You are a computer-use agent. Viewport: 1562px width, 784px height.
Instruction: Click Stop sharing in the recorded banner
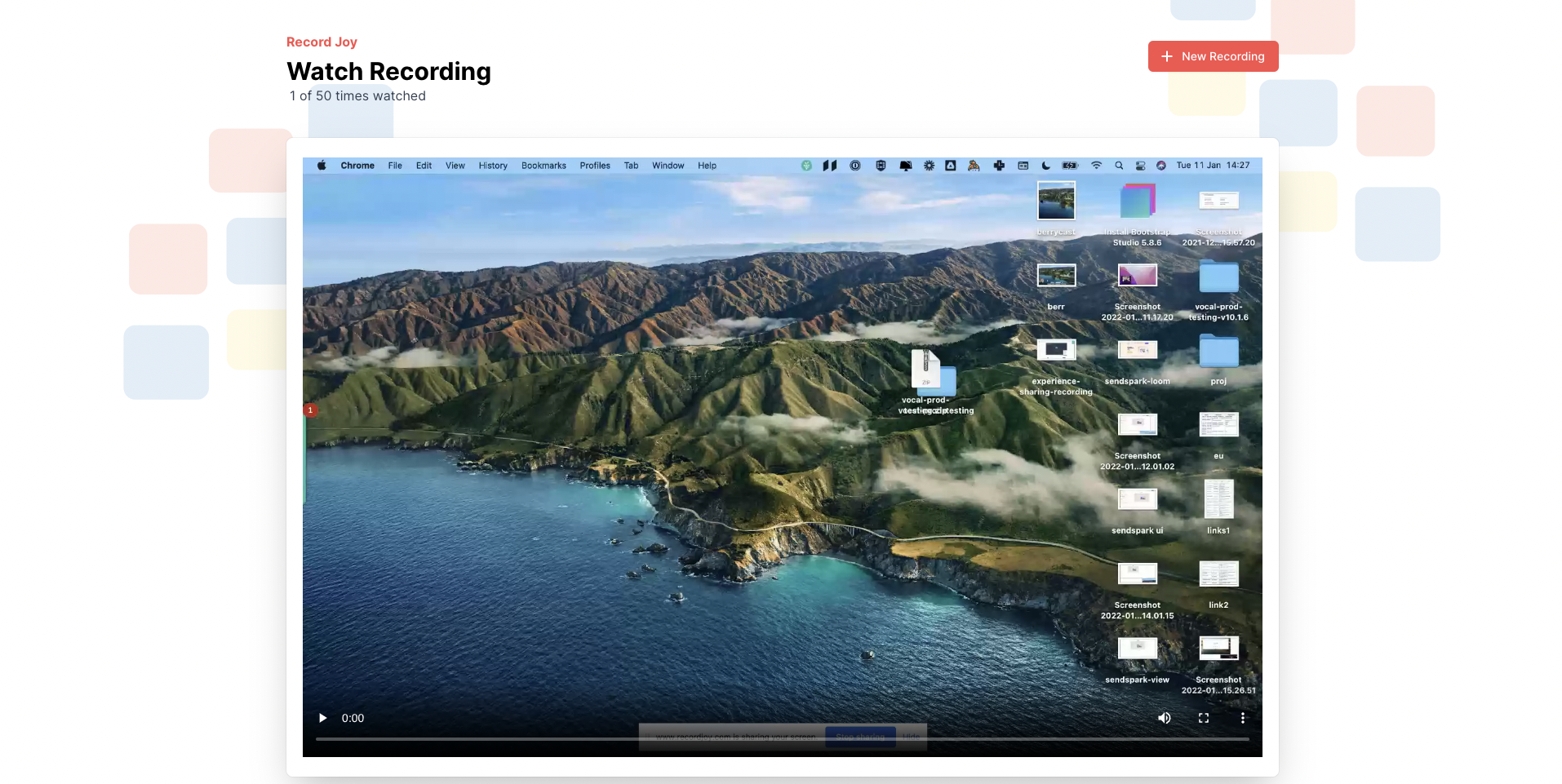click(860, 737)
